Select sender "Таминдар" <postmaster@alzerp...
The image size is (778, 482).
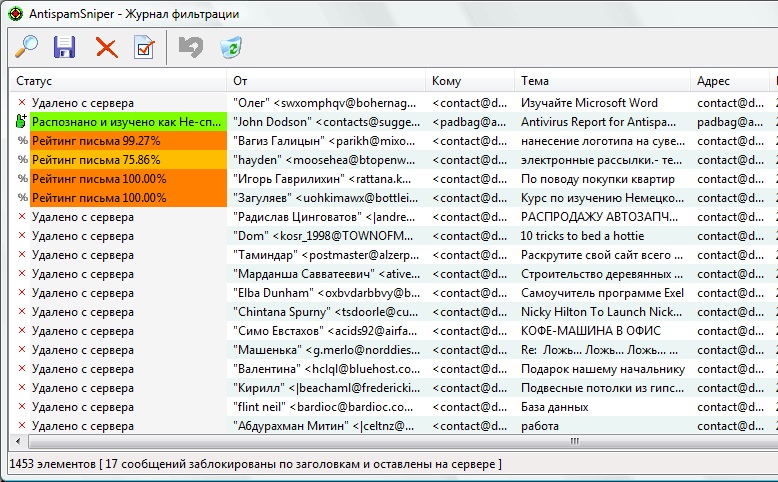point(326,255)
